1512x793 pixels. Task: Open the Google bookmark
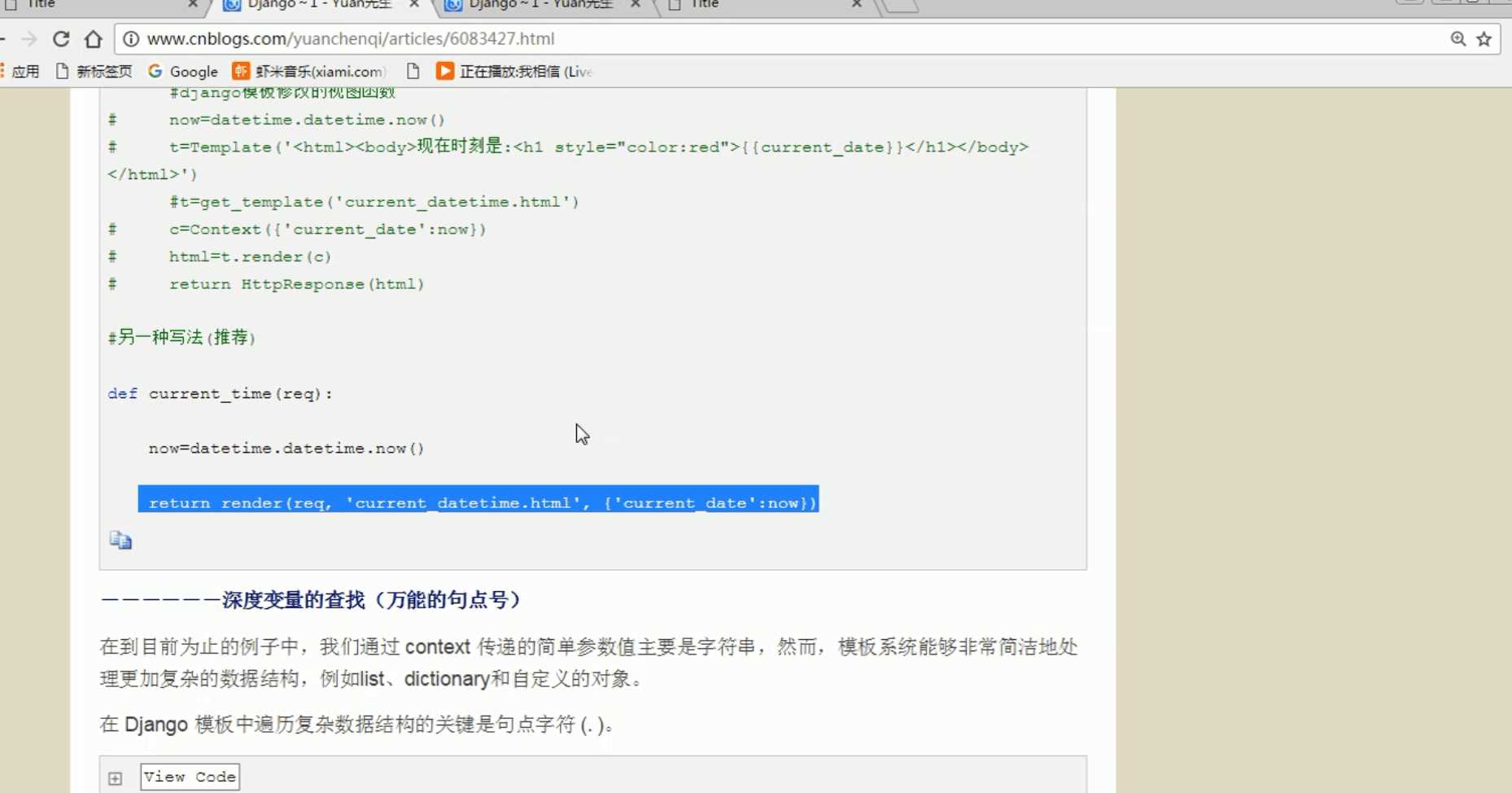click(x=183, y=72)
